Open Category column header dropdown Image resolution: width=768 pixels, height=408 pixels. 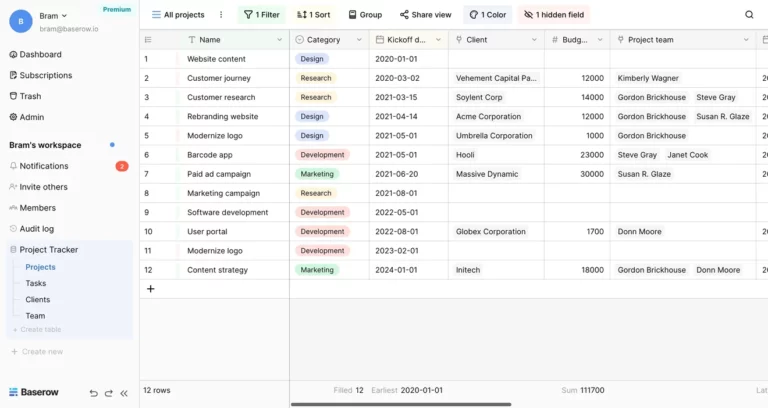click(x=359, y=40)
